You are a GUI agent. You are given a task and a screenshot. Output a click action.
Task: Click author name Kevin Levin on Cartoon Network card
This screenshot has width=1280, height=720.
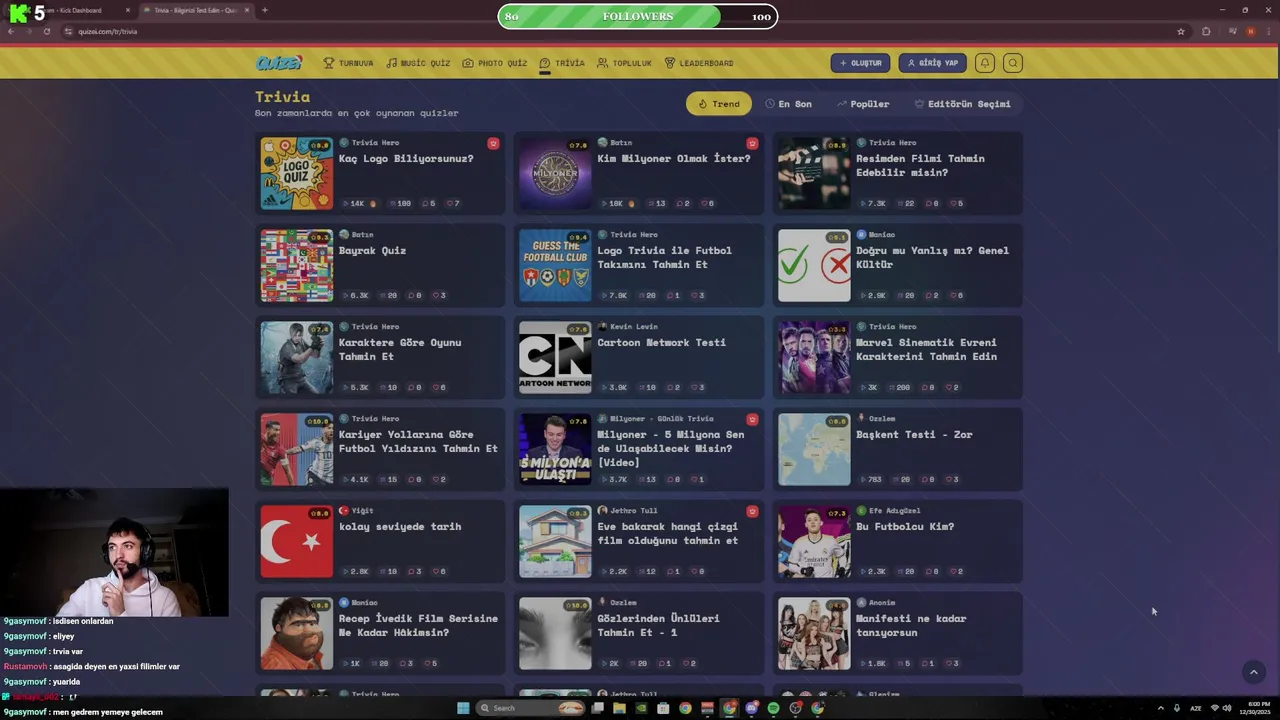[633, 326]
